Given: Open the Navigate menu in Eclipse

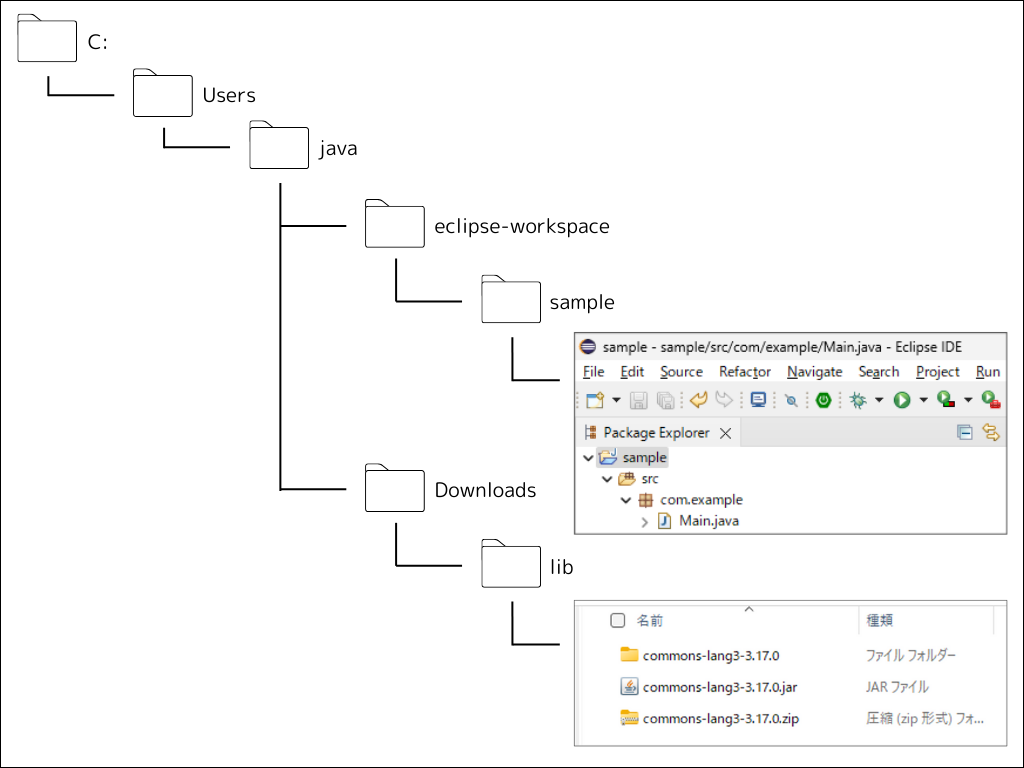Looking at the screenshot, I should (x=814, y=372).
